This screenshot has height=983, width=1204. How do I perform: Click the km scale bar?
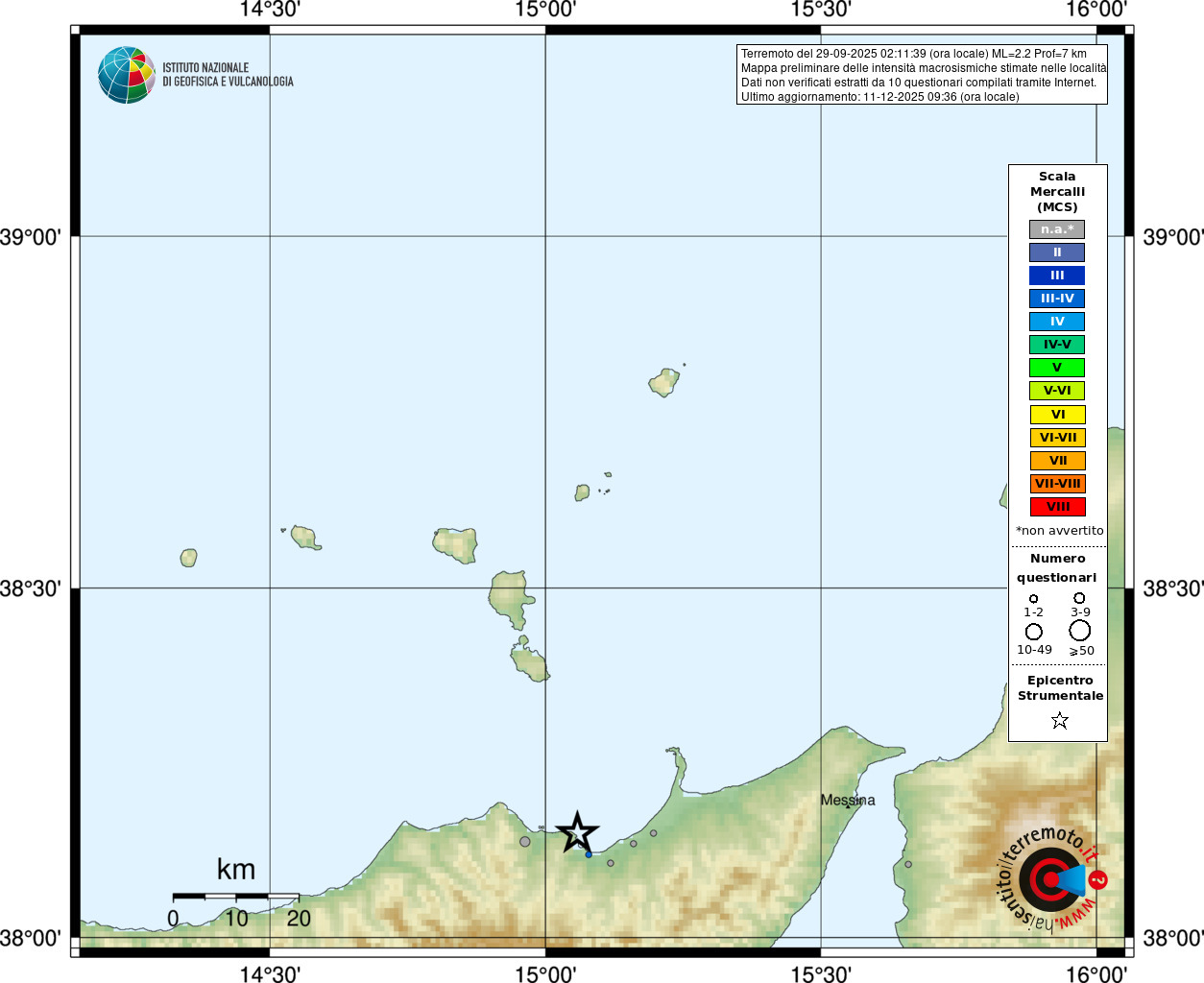[x=235, y=897]
